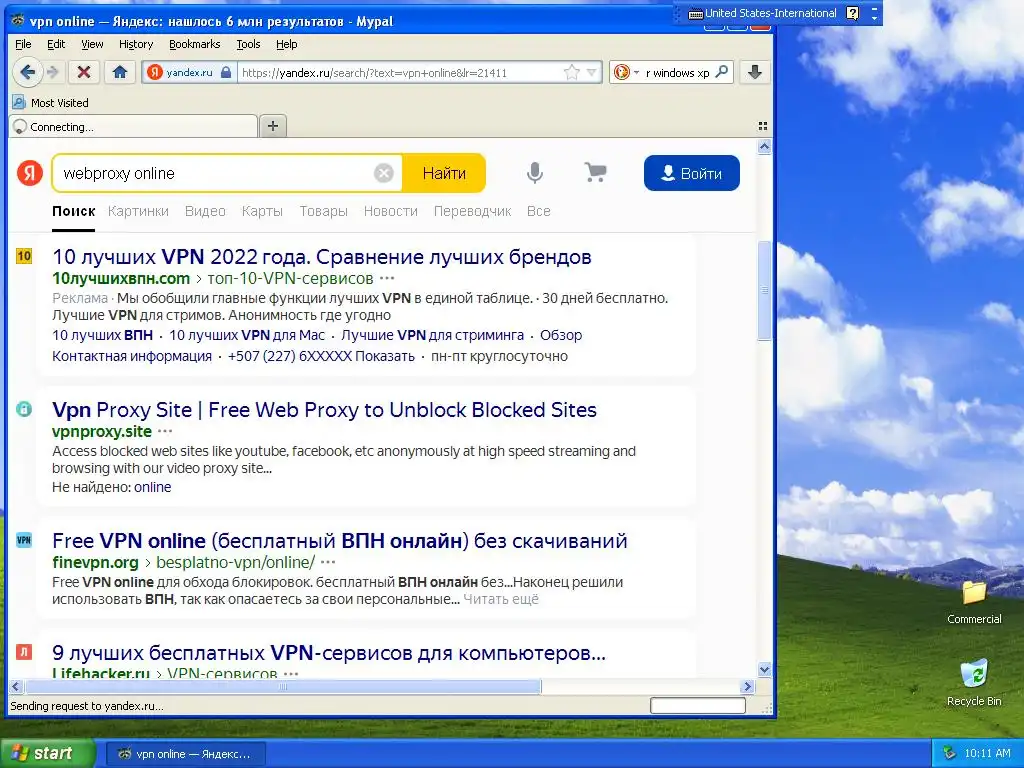Open the Help menu
Image resolution: width=1024 pixels, height=768 pixels.
[286, 44]
